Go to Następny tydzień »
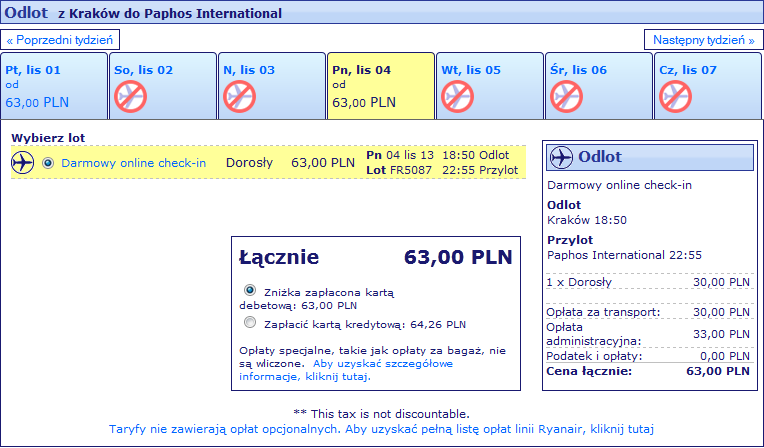Viewport: 764px width, 448px height. (x=704, y=40)
